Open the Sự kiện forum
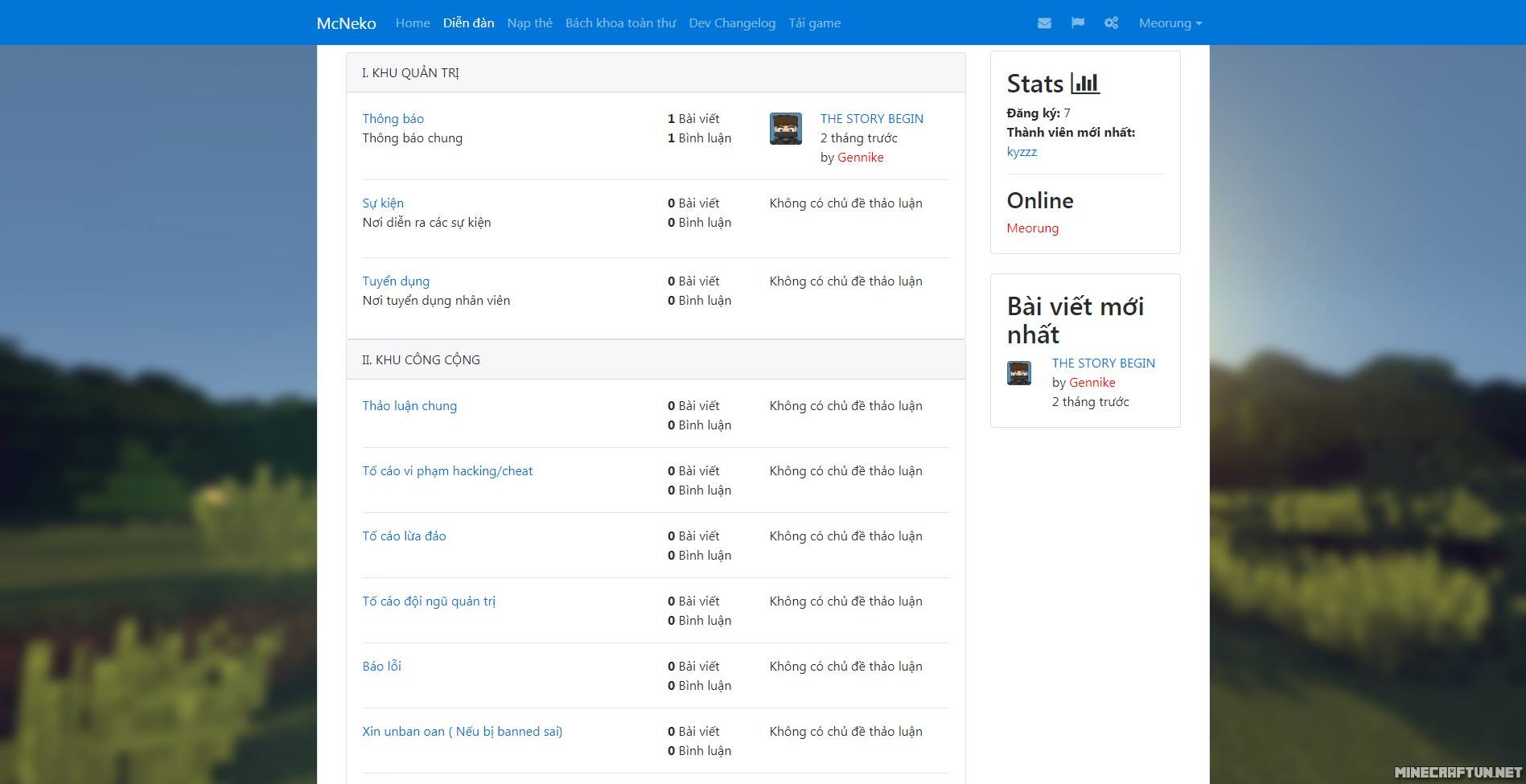Image resolution: width=1526 pixels, height=784 pixels. tap(383, 203)
